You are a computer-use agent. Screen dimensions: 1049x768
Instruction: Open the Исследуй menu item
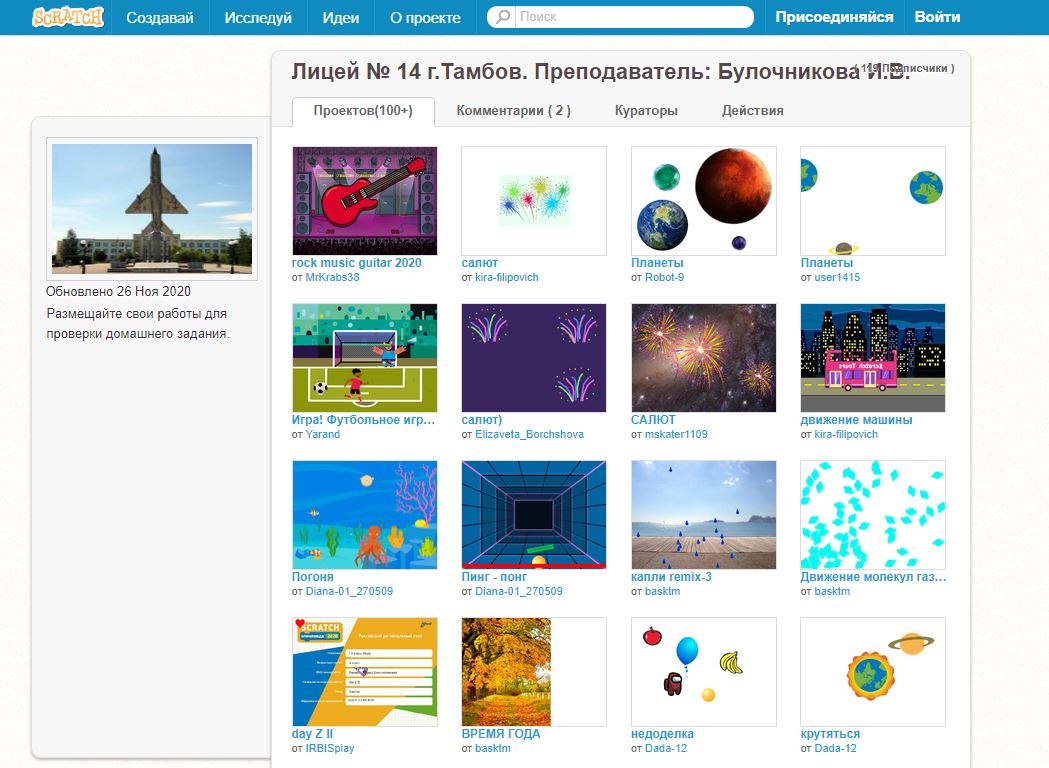(258, 17)
